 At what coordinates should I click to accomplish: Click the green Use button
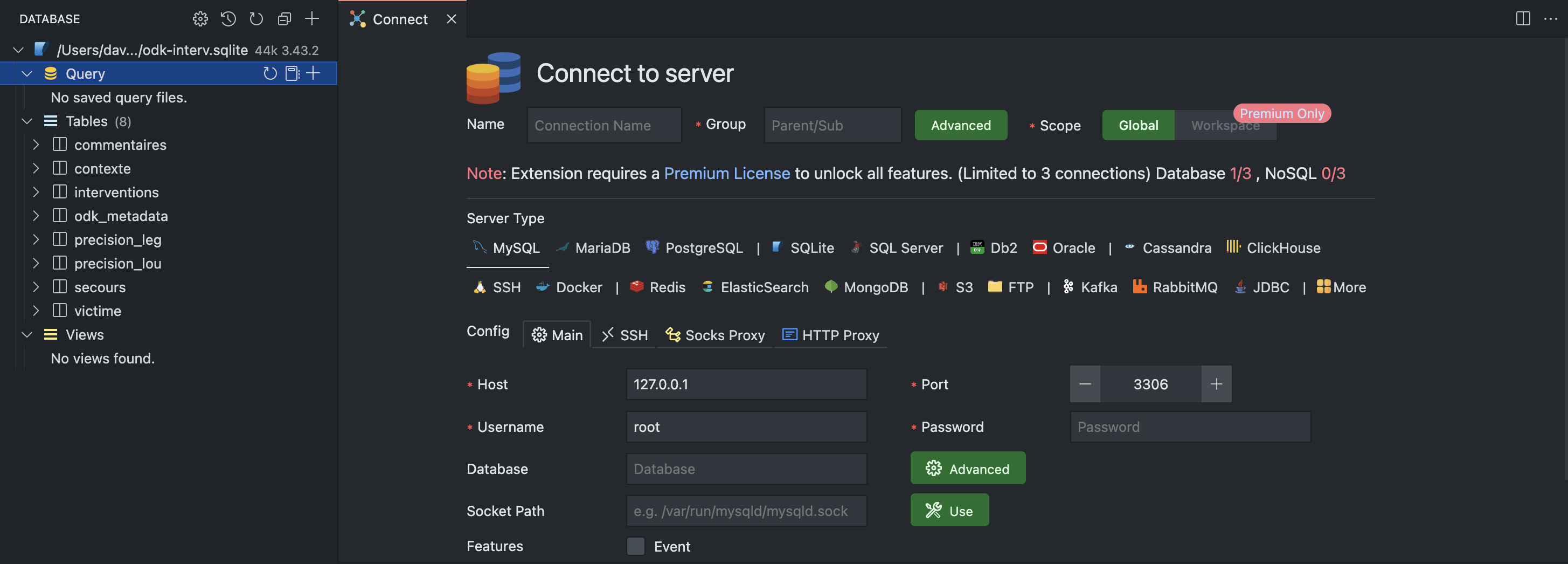point(949,511)
